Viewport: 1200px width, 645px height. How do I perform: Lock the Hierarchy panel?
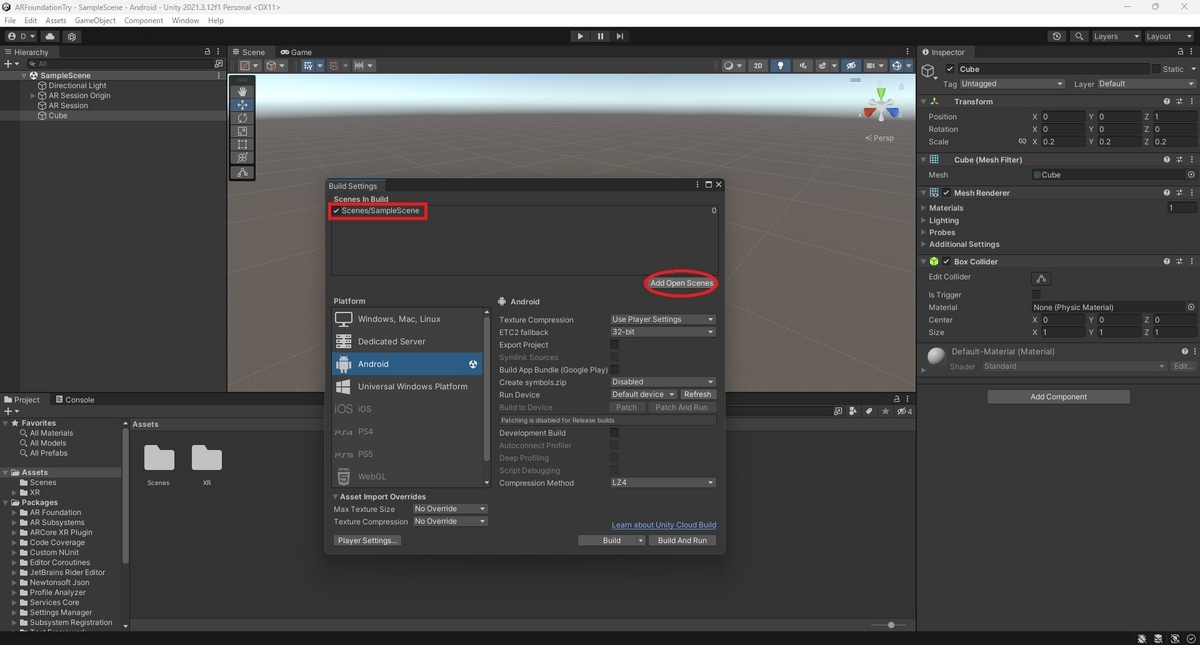point(208,52)
